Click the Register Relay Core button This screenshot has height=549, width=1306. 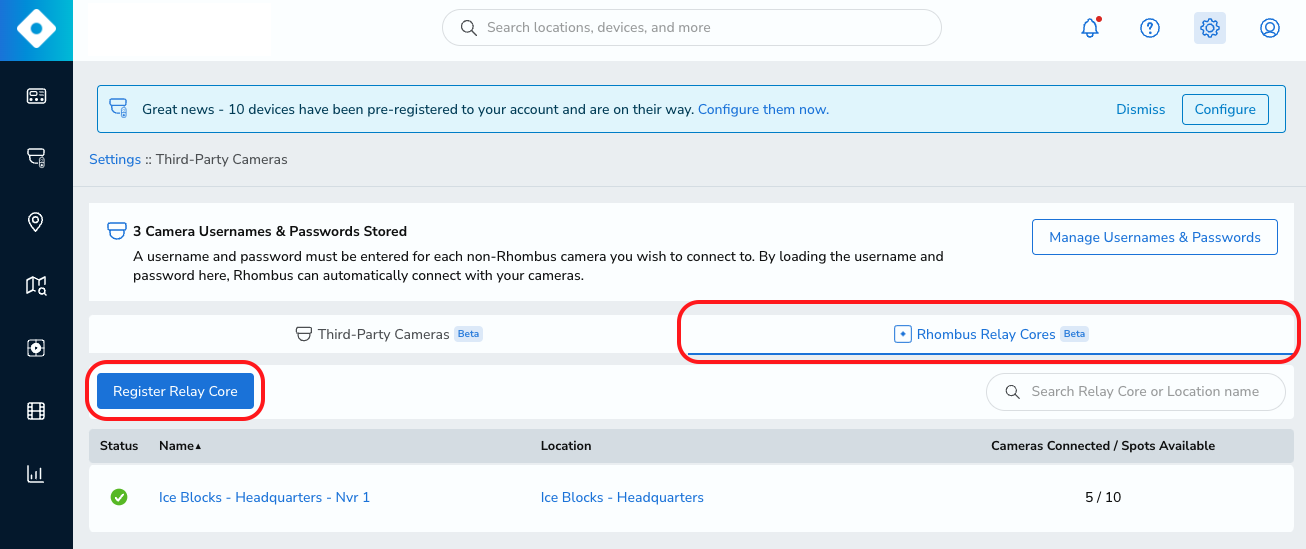pos(175,391)
